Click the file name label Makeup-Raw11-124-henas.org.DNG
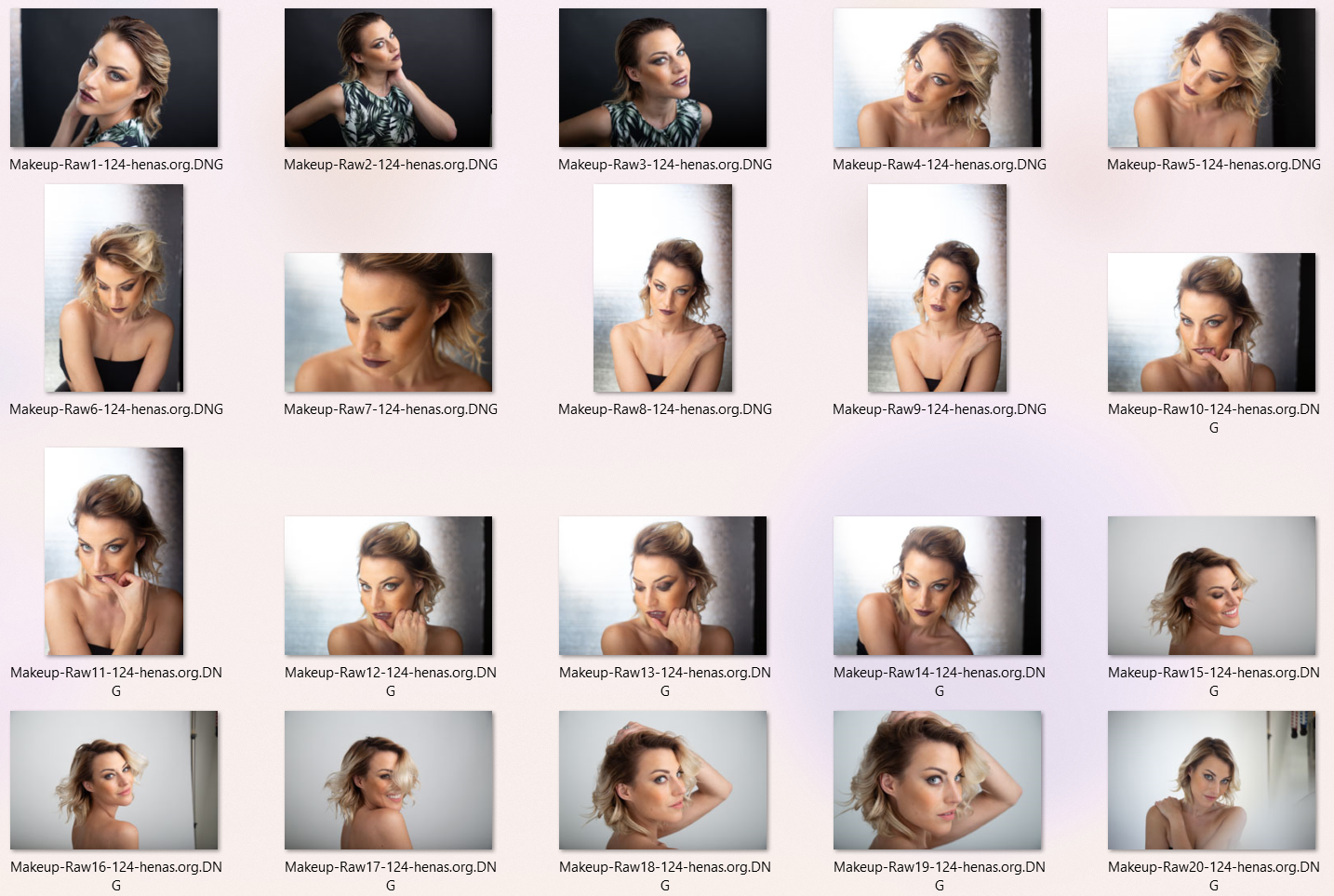 pos(116,682)
